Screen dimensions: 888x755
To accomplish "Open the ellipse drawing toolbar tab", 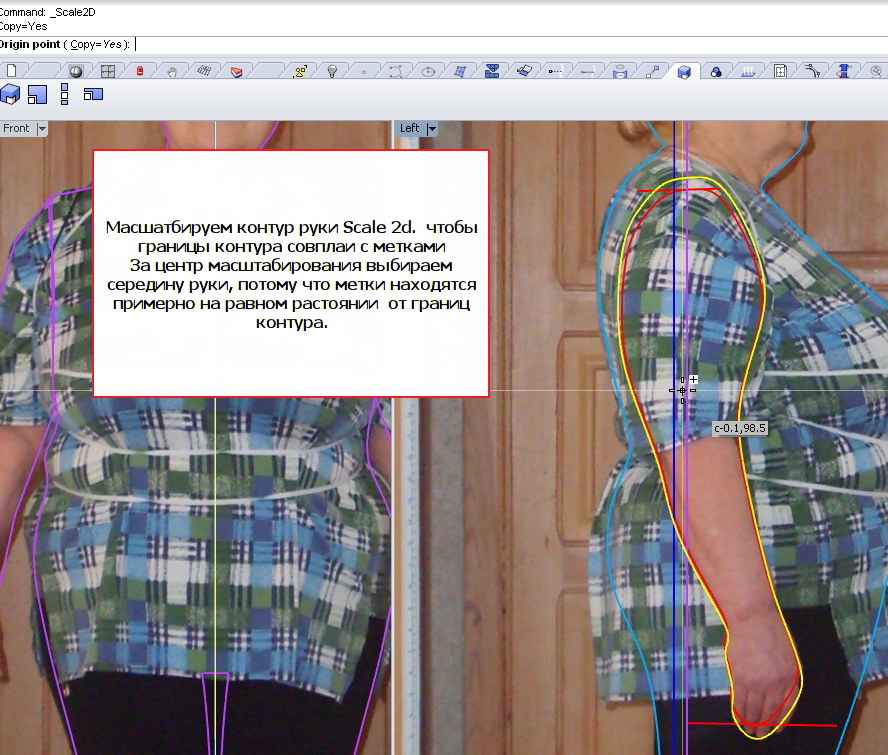I will click(428, 71).
